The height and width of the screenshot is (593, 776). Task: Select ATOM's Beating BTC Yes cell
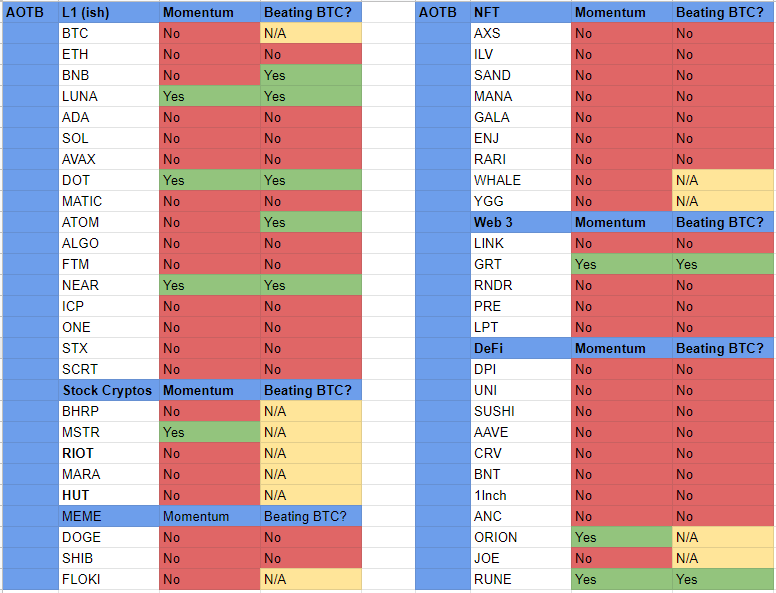coord(311,222)
